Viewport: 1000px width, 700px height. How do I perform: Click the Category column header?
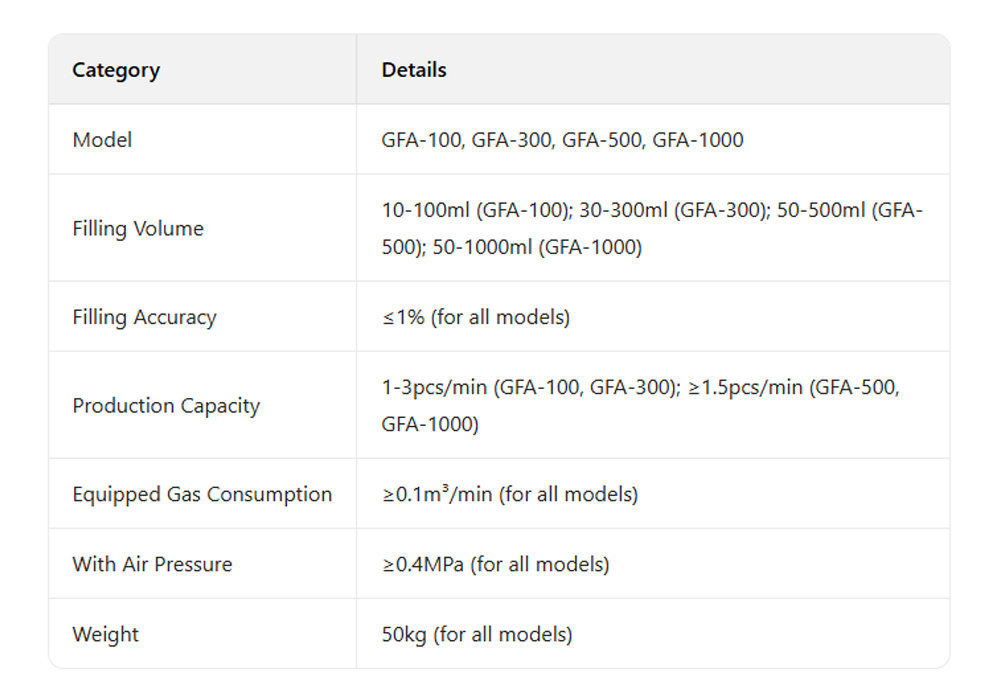coord(116,70)
